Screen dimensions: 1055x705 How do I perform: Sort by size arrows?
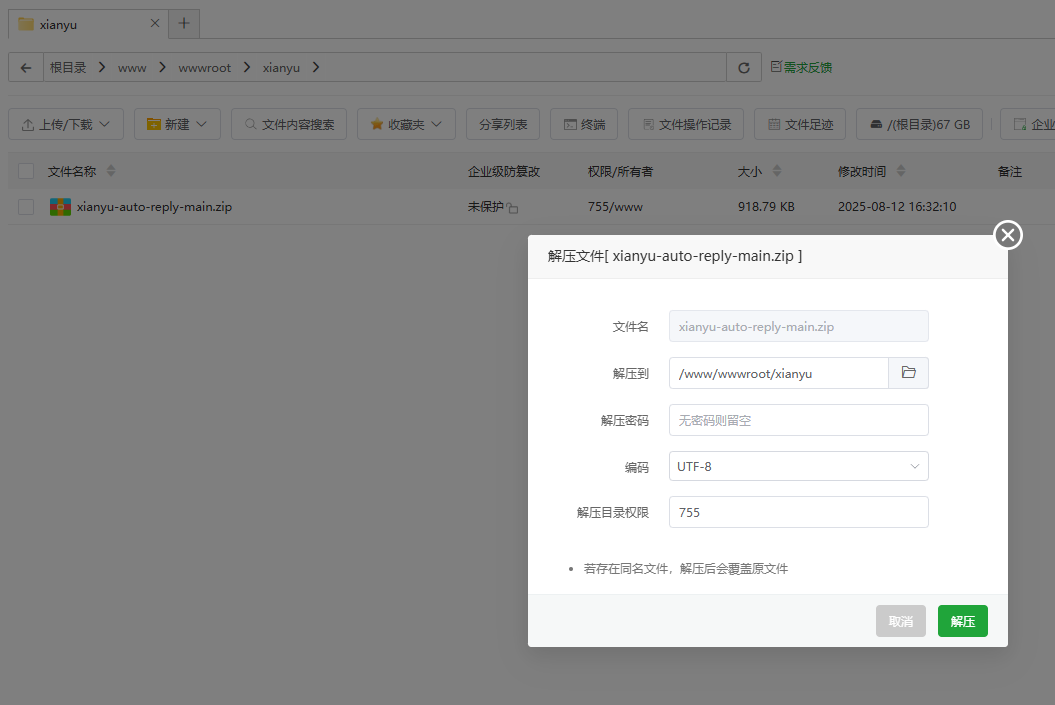click(777, 171)
